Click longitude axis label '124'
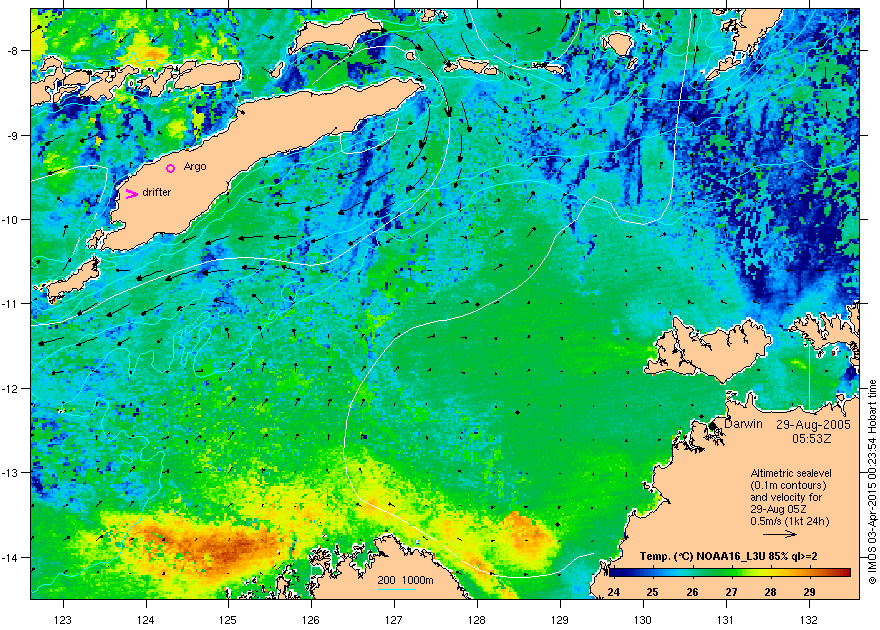The width and height of the screenshot is (880, 630). [146, 620]
